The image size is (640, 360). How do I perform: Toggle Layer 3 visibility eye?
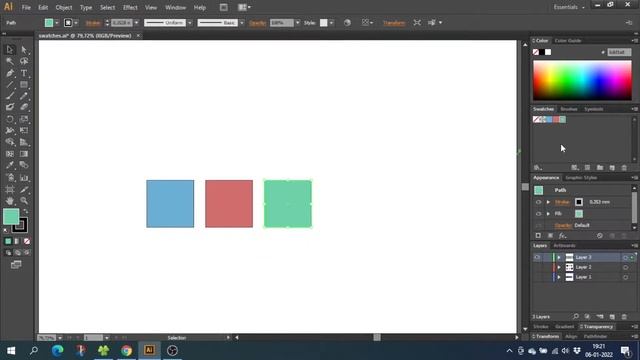(537, 257)
